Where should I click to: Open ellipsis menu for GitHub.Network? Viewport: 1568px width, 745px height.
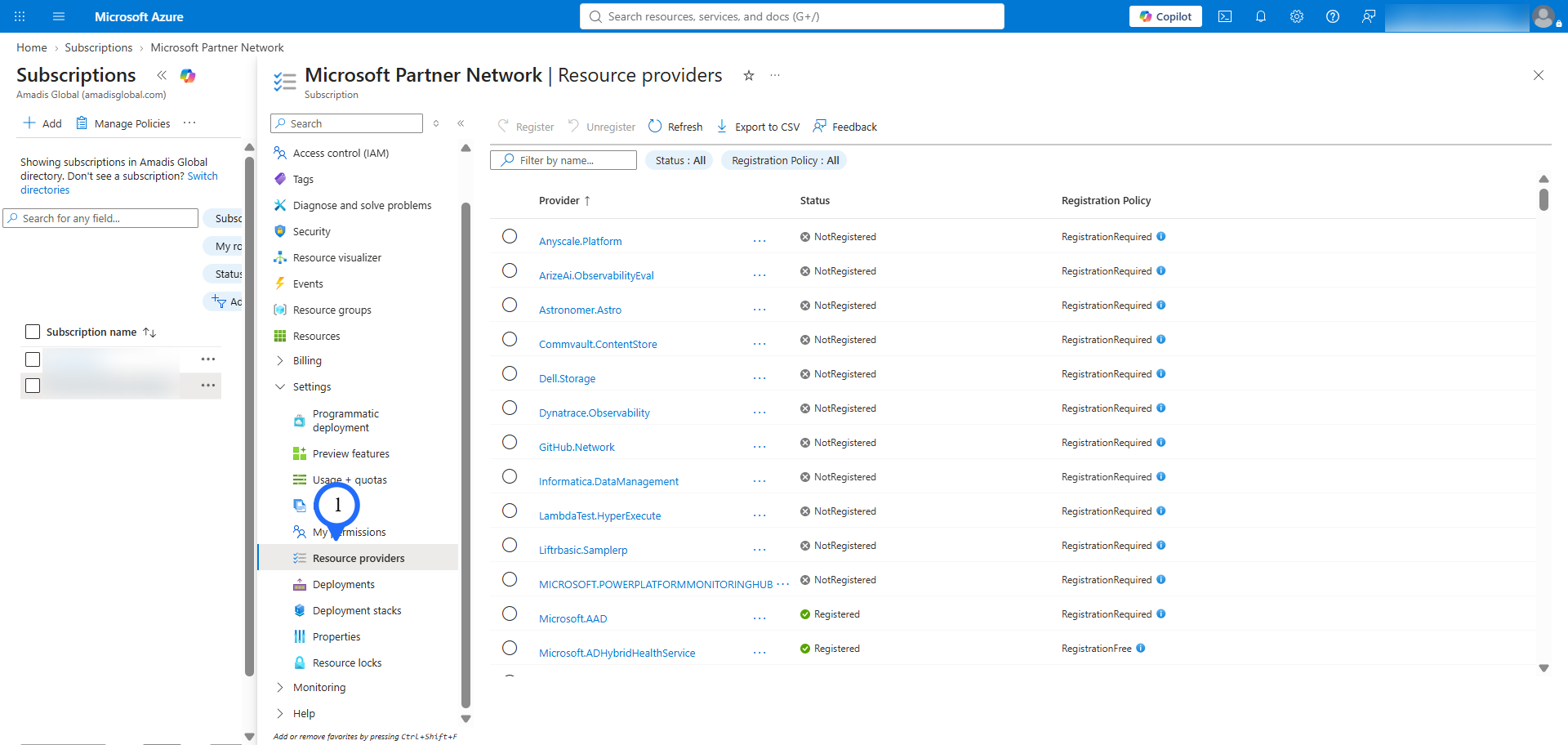pos(759,447)
